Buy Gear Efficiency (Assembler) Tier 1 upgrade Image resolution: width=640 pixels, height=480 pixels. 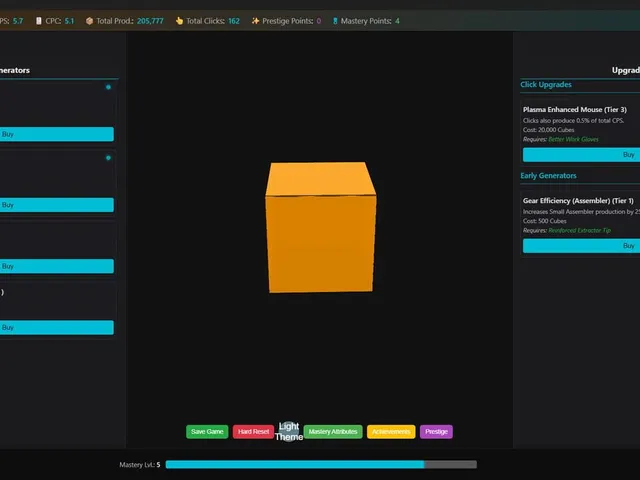click(581, 246)
